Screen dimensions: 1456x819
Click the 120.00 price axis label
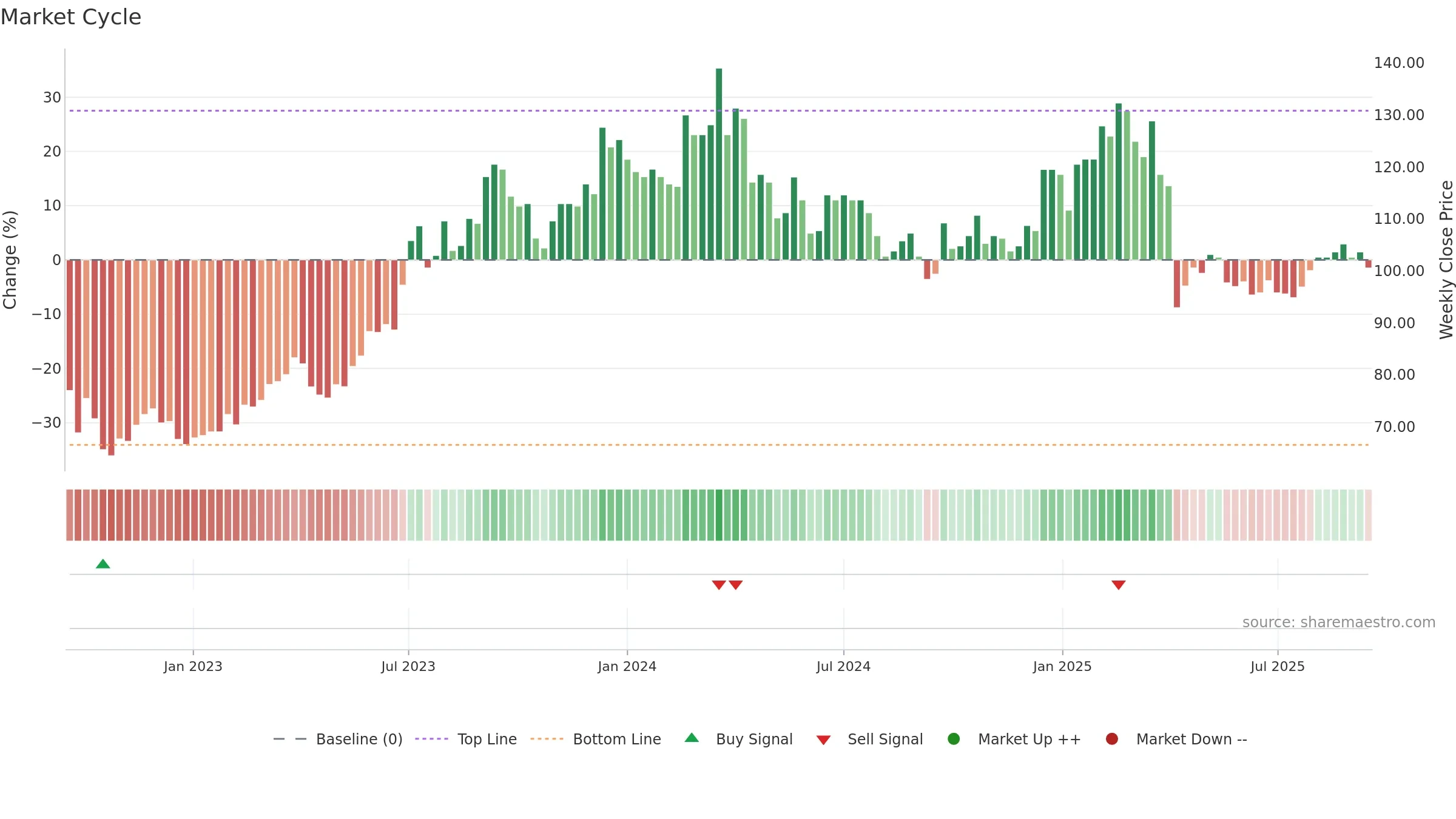(1399, 167)
